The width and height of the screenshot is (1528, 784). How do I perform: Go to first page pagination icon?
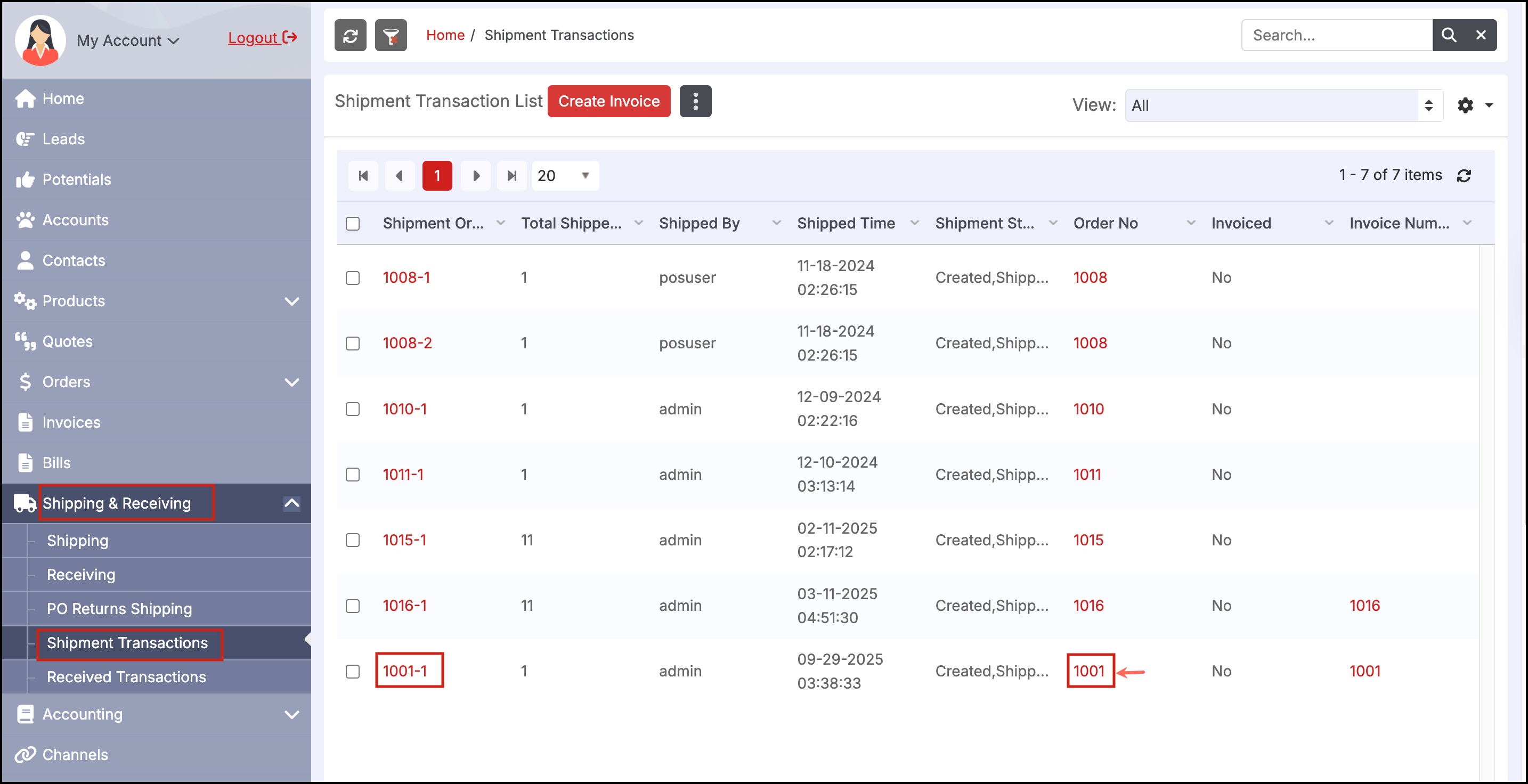(363, 176)
